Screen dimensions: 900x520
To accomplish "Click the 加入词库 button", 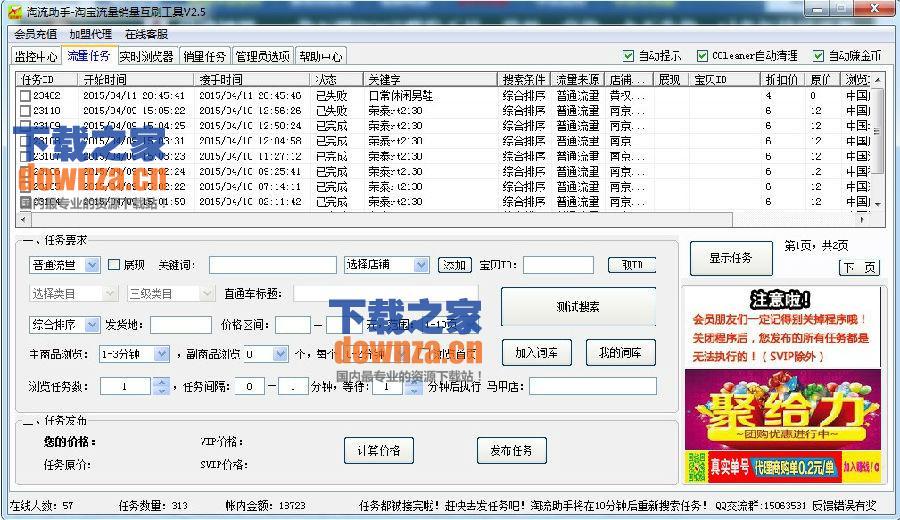I will 537,352.
